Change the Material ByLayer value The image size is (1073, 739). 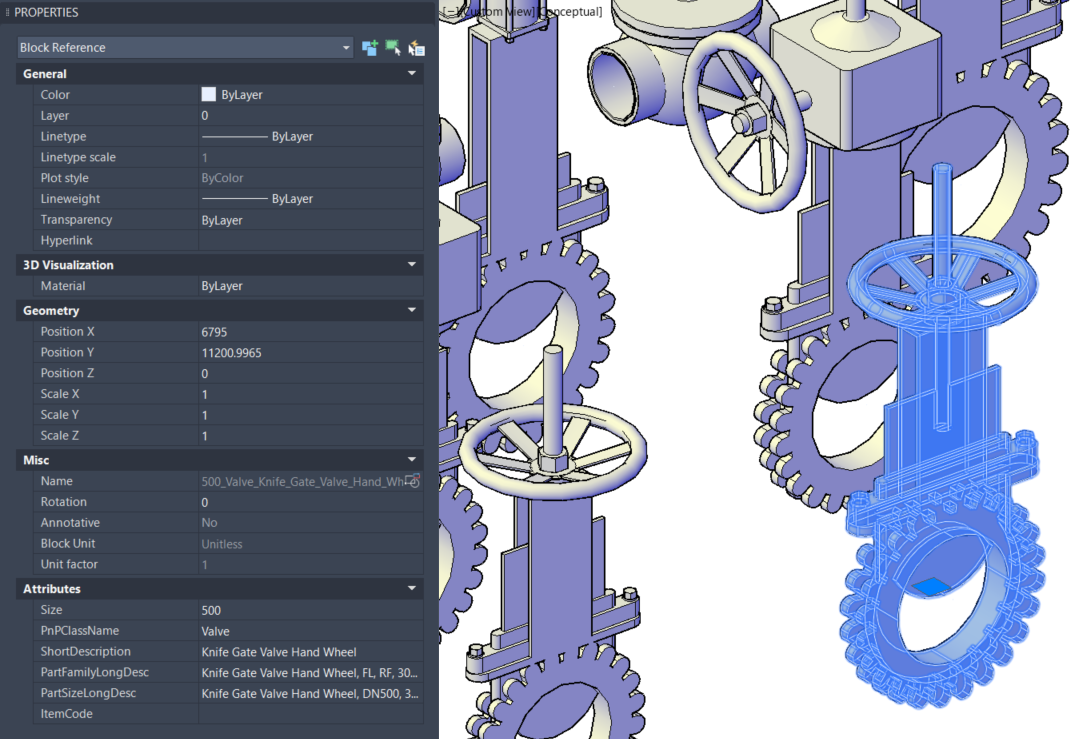(x=311, y=286)
